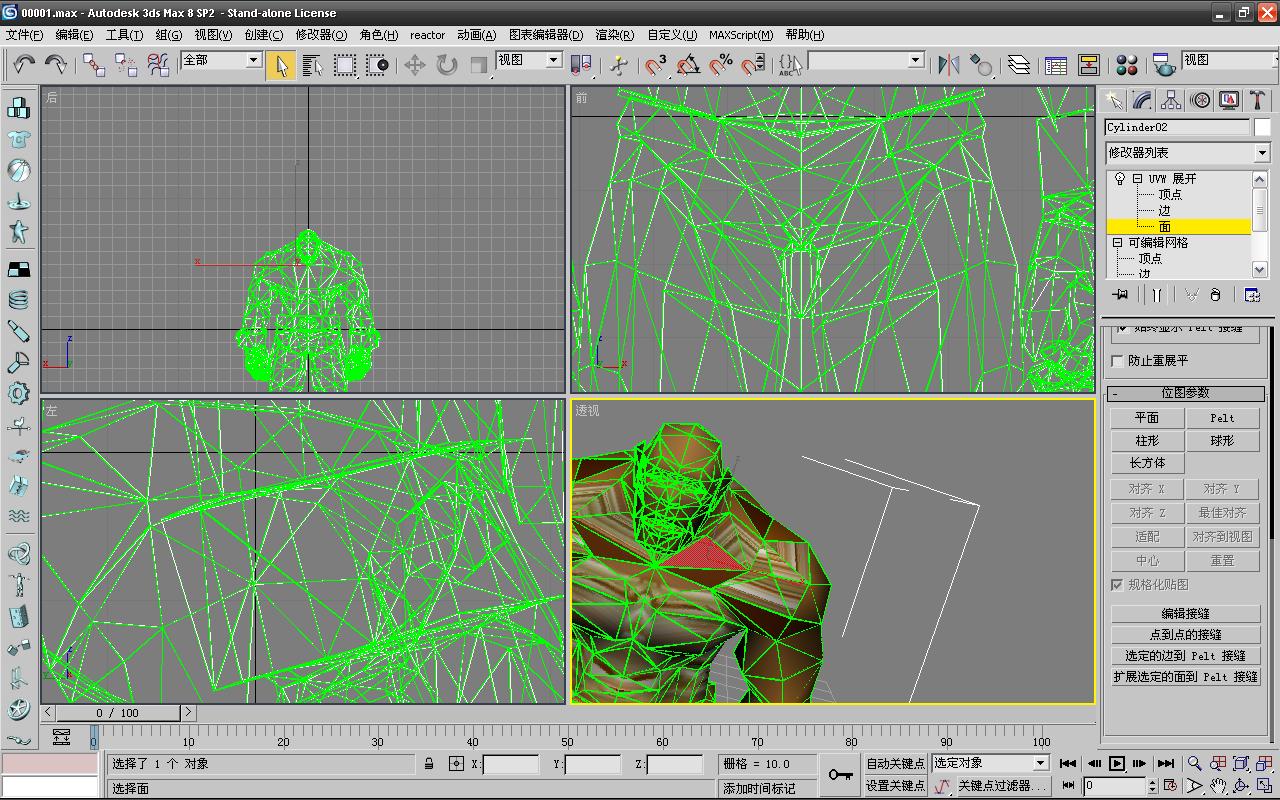Click Maximize Viewport Toggle icon

pos(1265,786)
